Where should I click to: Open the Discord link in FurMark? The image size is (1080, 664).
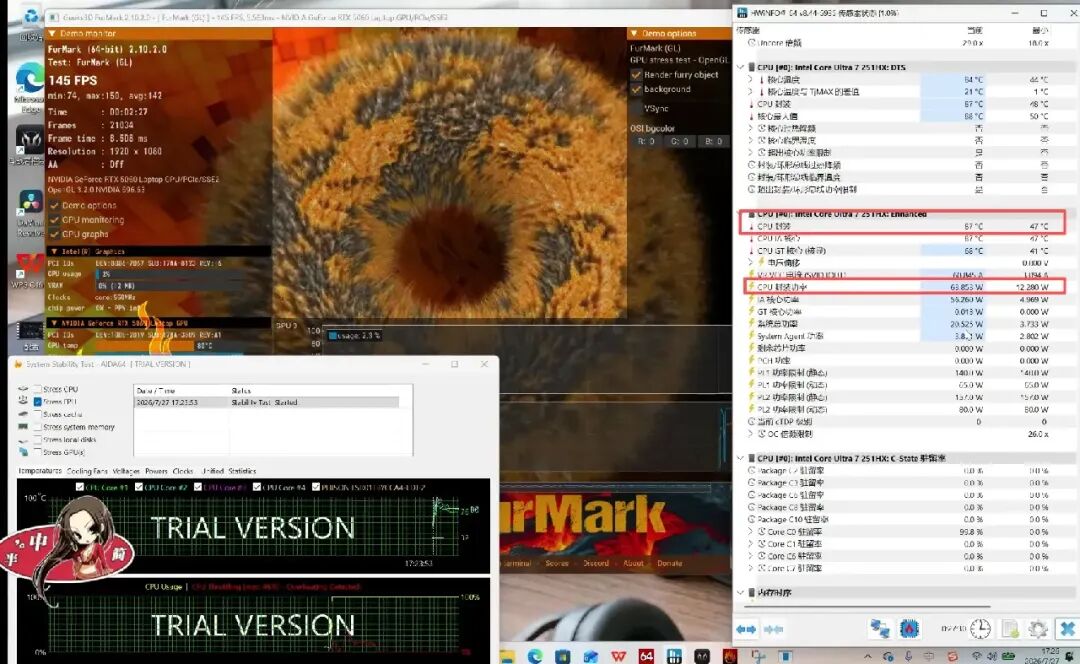(596, 563)
